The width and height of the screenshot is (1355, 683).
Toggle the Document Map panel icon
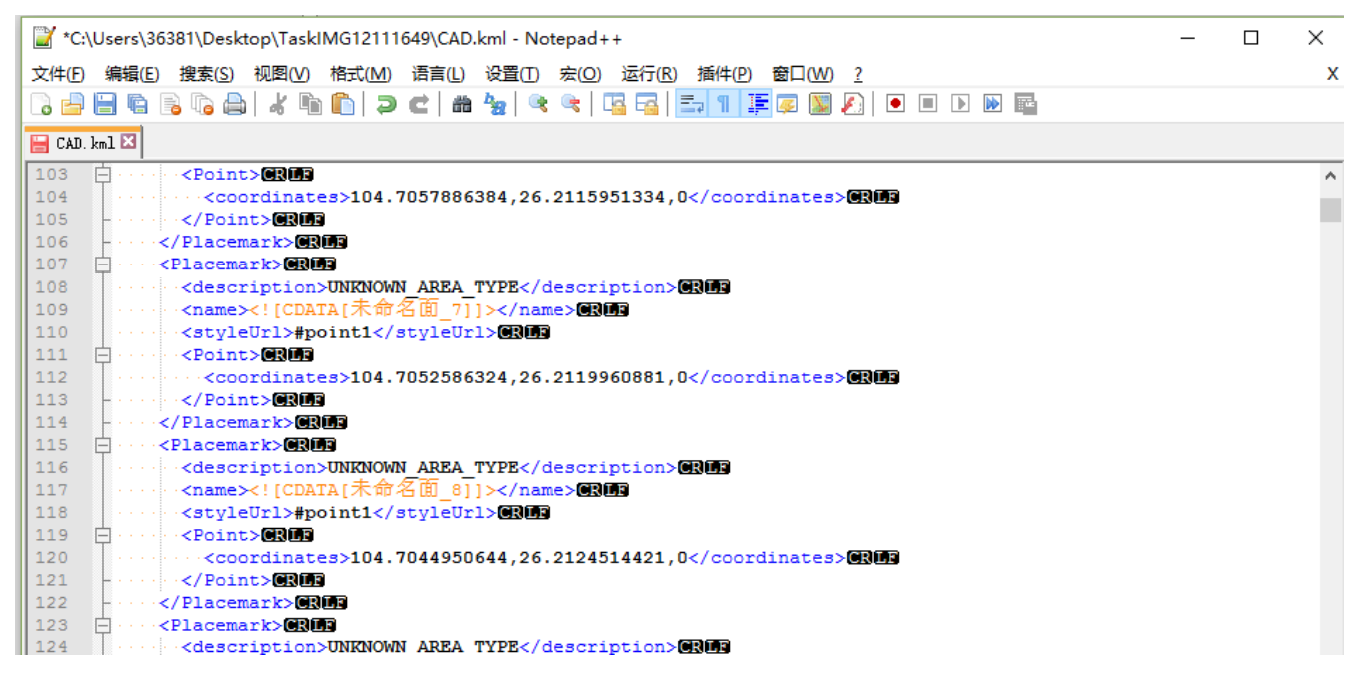(820, 104)
